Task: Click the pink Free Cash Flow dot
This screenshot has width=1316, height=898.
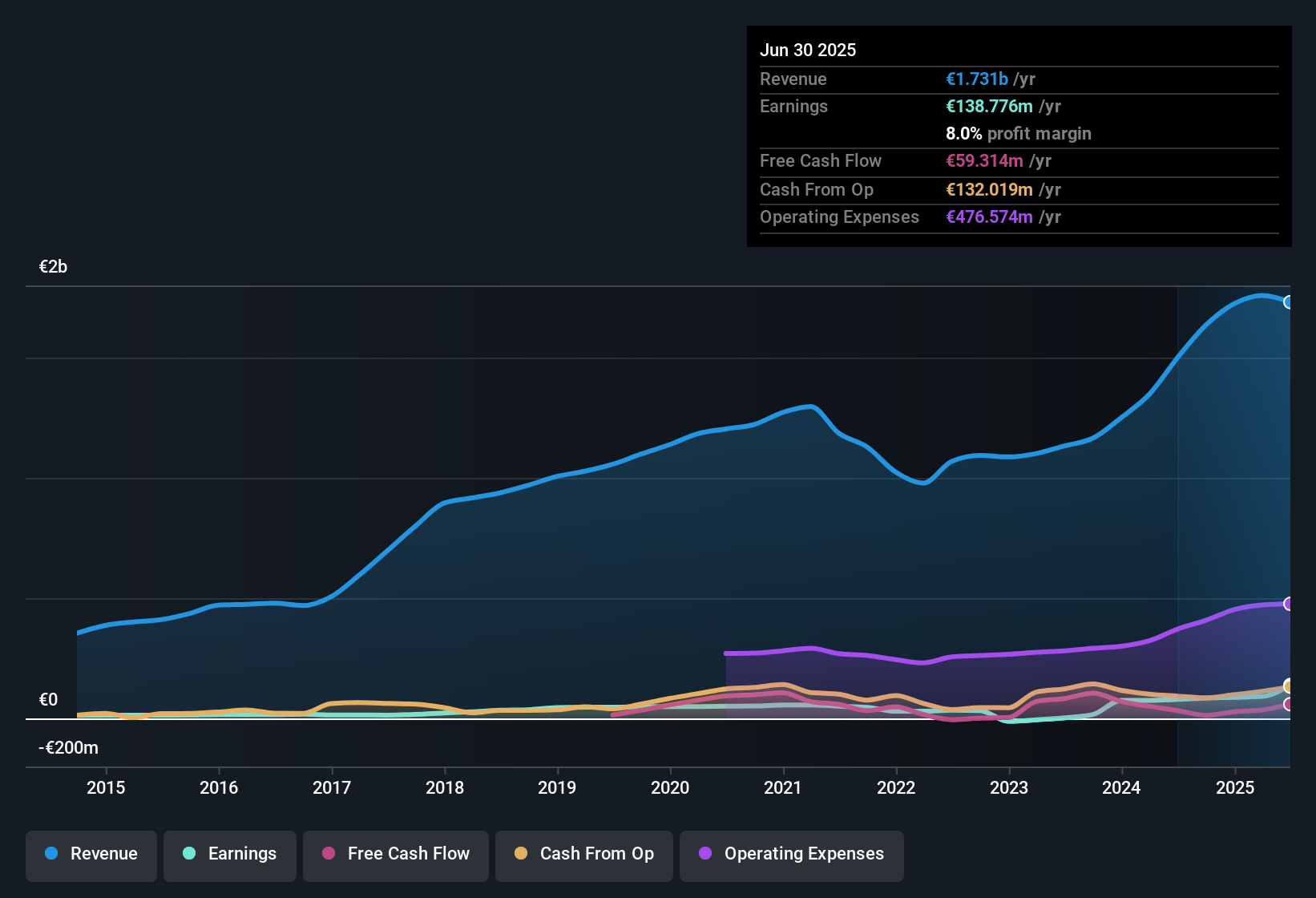Action: pyautogui.click(x=329, y=853)
